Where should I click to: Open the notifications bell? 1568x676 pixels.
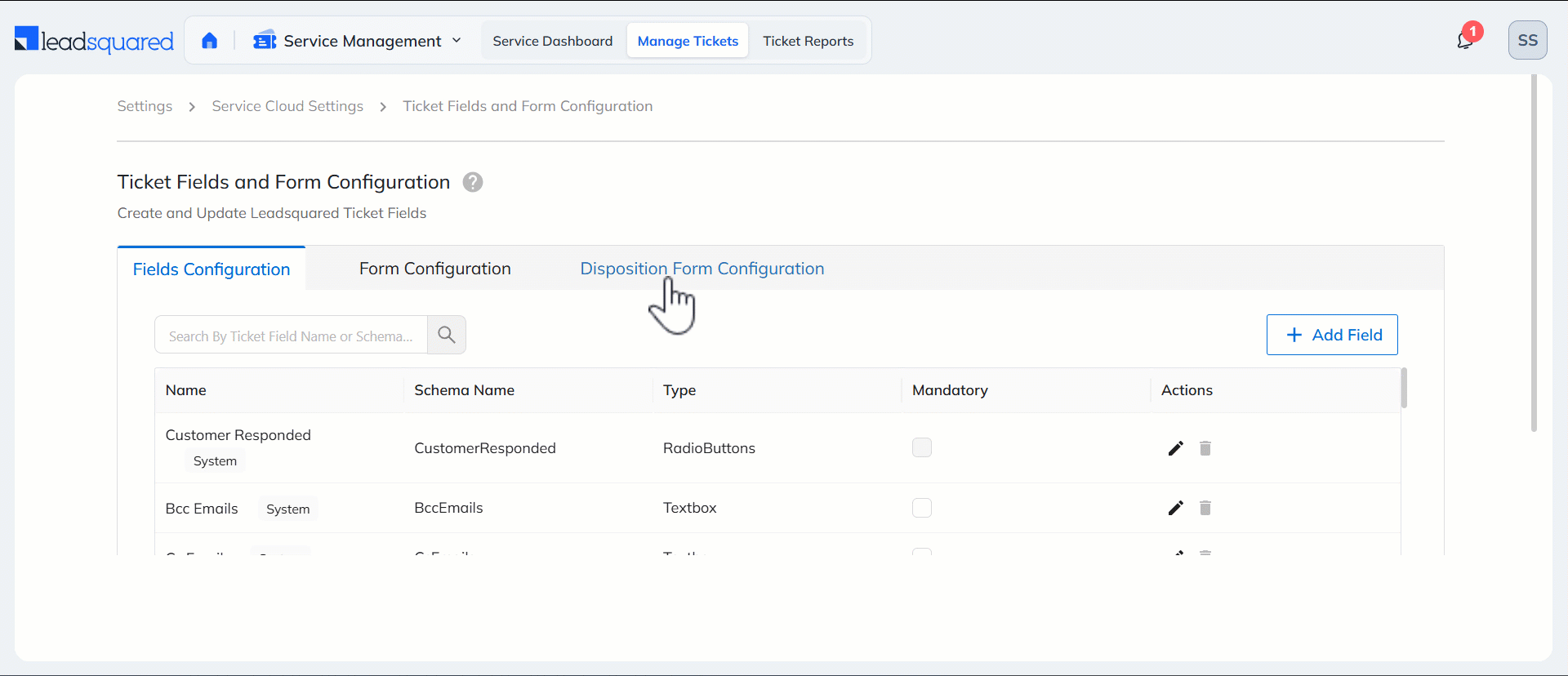[1466, 40]
